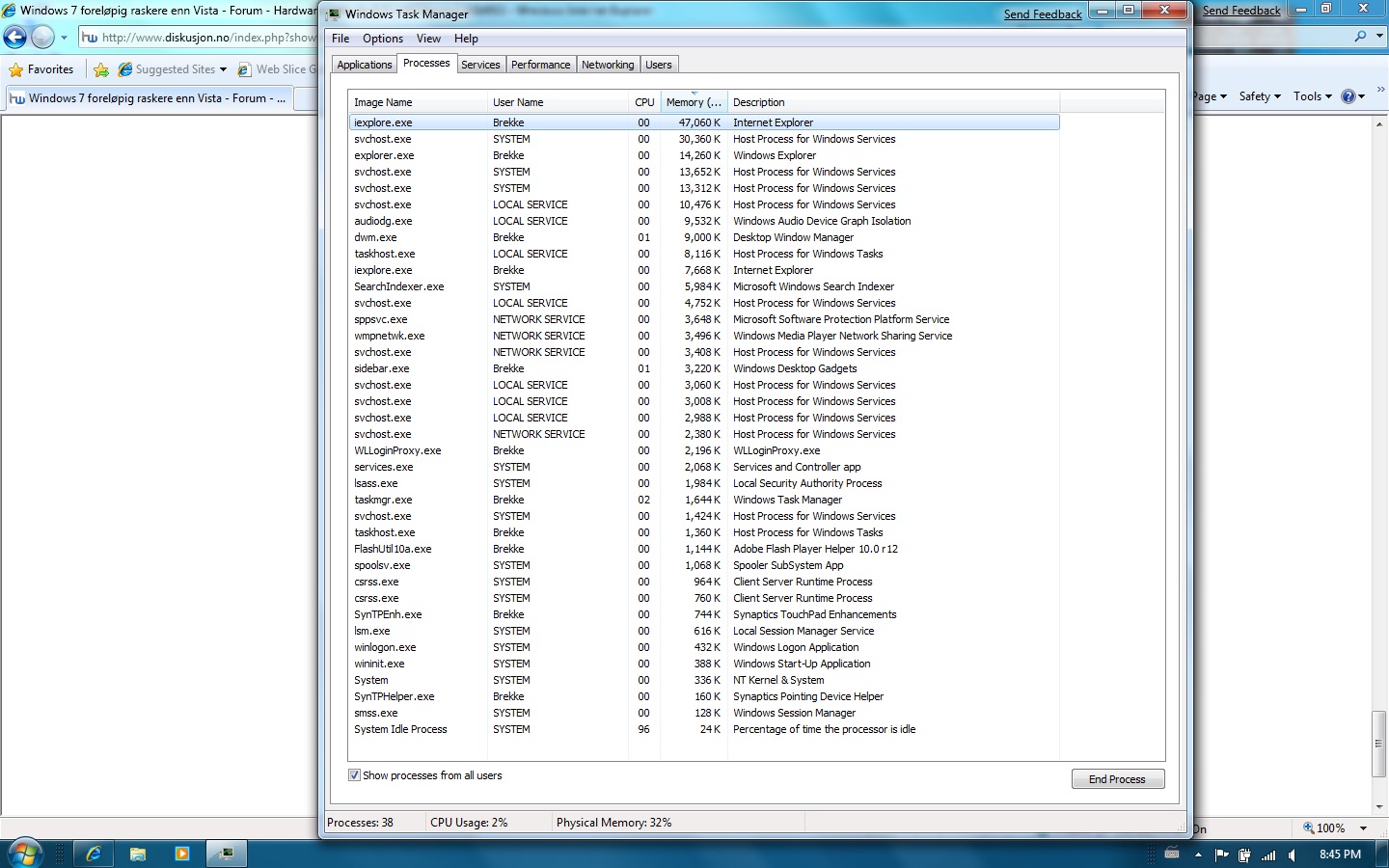This screenshot has height=868, width=1389.
Task: Show hidden tray icons arrow
Action: (x=1198, y=854)
